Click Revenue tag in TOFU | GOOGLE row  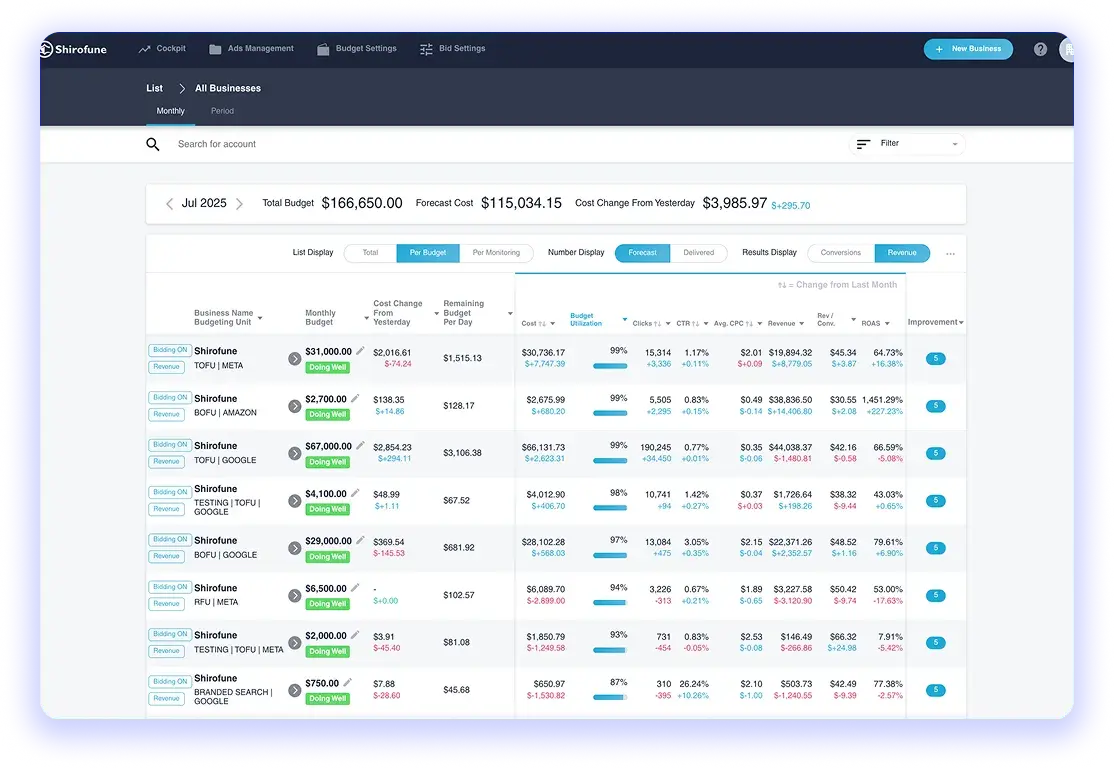pyautogui.click(x=166, y=462)
